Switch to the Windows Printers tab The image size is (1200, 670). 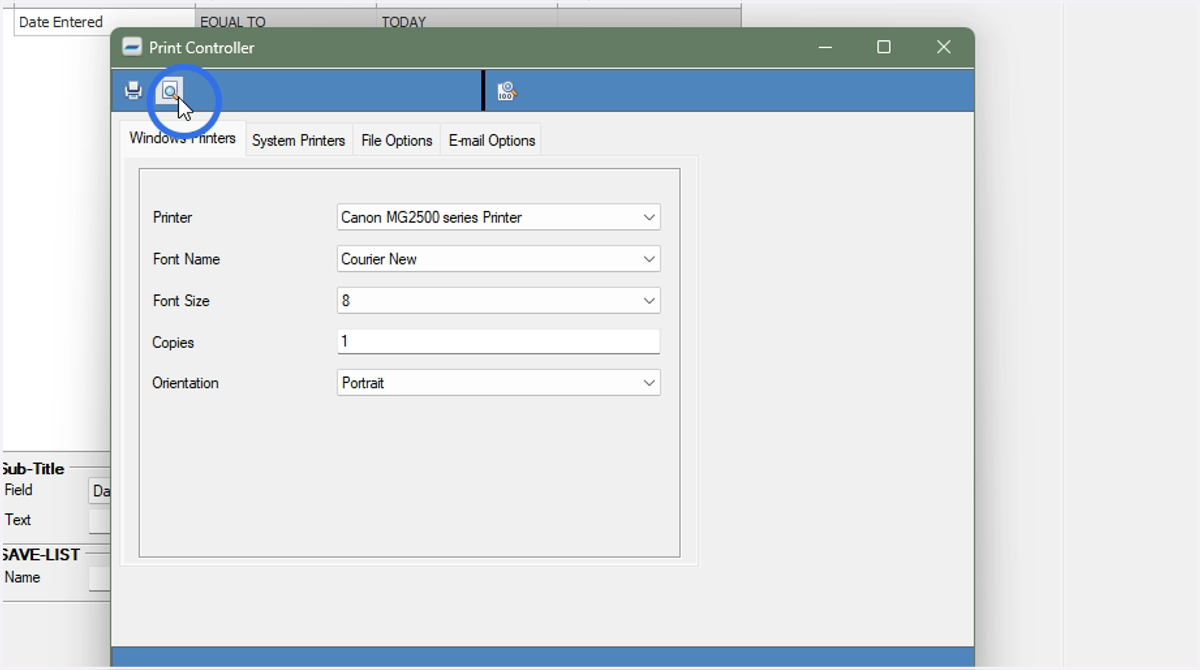[182, 139]
